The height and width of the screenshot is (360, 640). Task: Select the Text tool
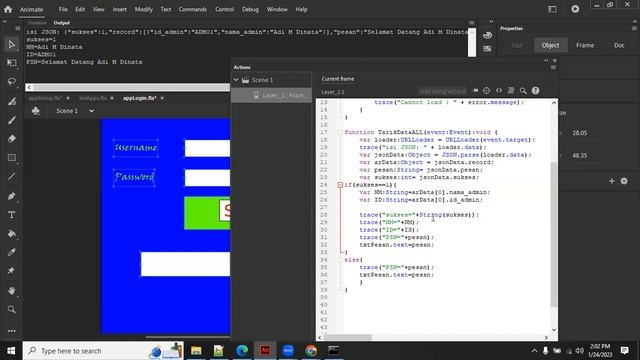(11, 215)
